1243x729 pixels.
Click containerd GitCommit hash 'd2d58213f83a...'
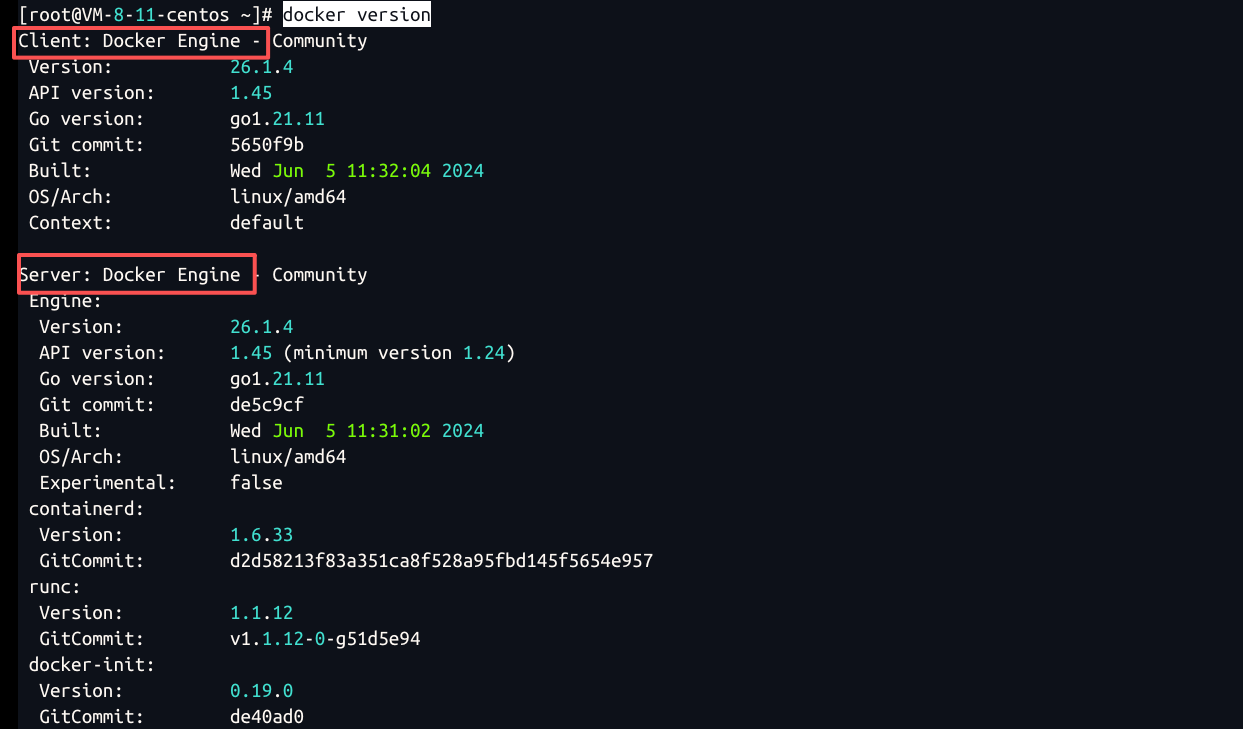[442, 561]
